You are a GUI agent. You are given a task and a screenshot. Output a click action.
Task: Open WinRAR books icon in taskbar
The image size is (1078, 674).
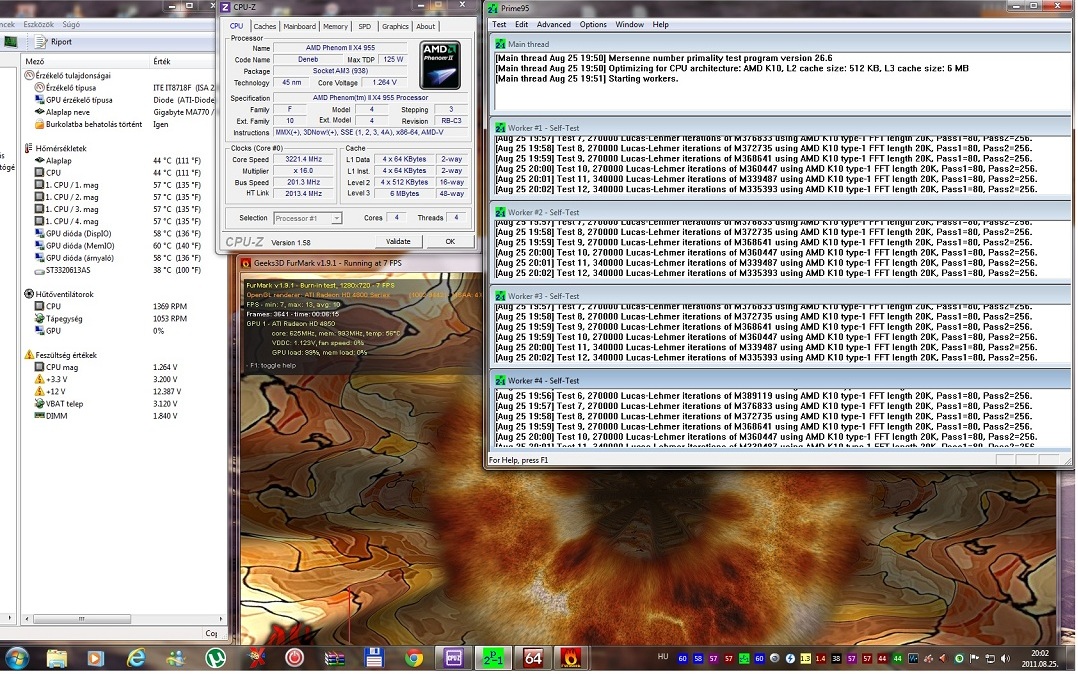(x=335, y=658)
